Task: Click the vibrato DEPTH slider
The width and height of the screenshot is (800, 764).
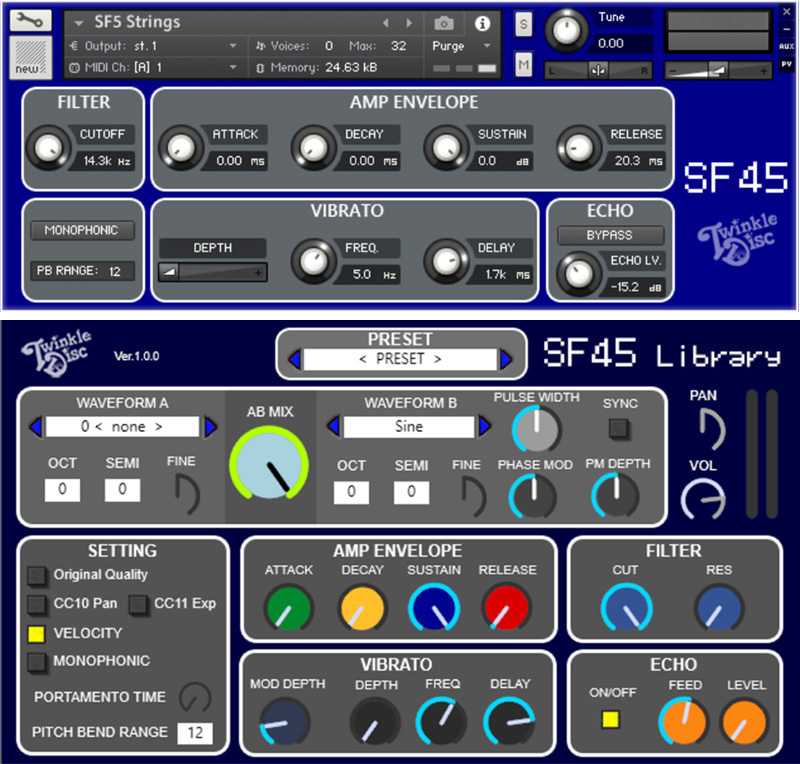Action: click(x=212, y=272)
